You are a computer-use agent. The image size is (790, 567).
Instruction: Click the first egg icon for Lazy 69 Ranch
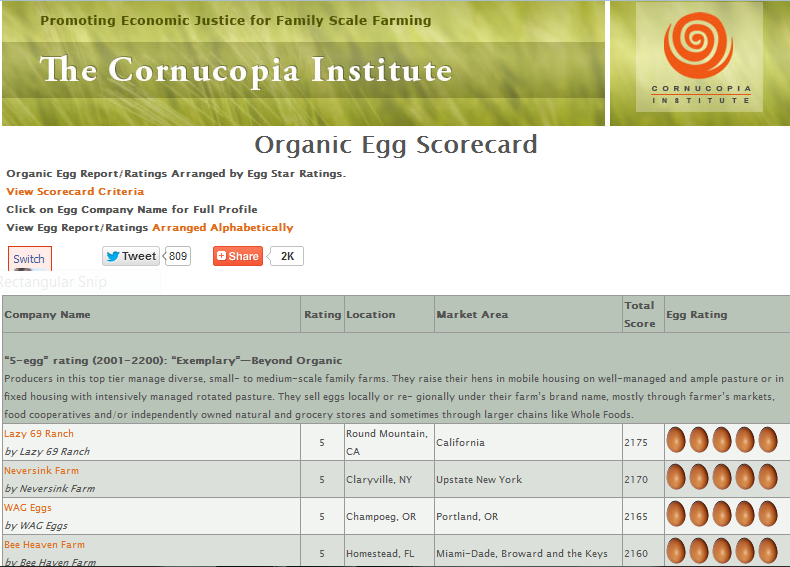point(676,441)
